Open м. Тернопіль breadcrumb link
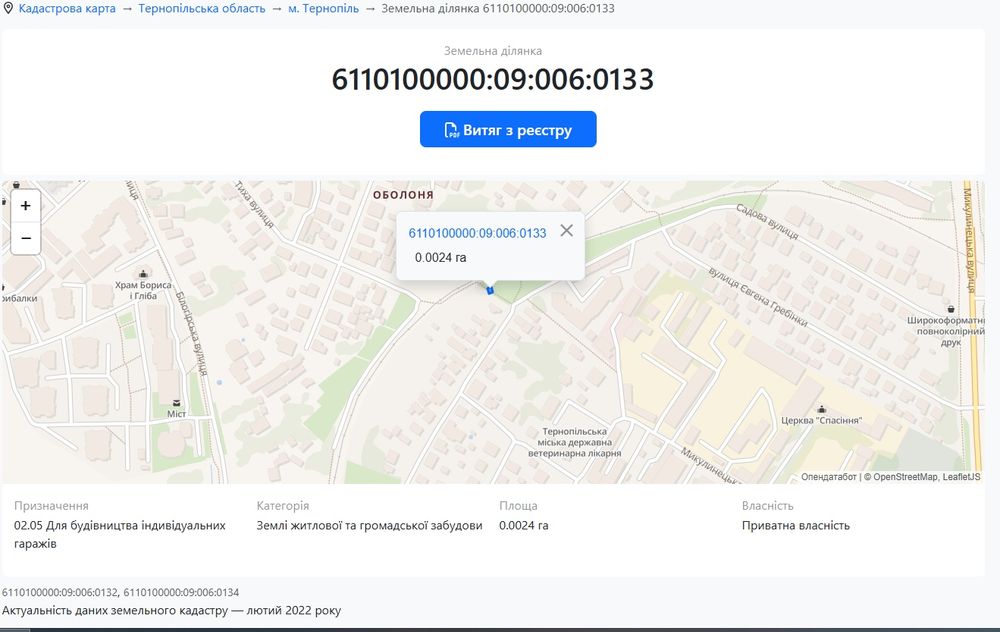Viewport: 1000px width, 632px height. [x=323, y=9]
